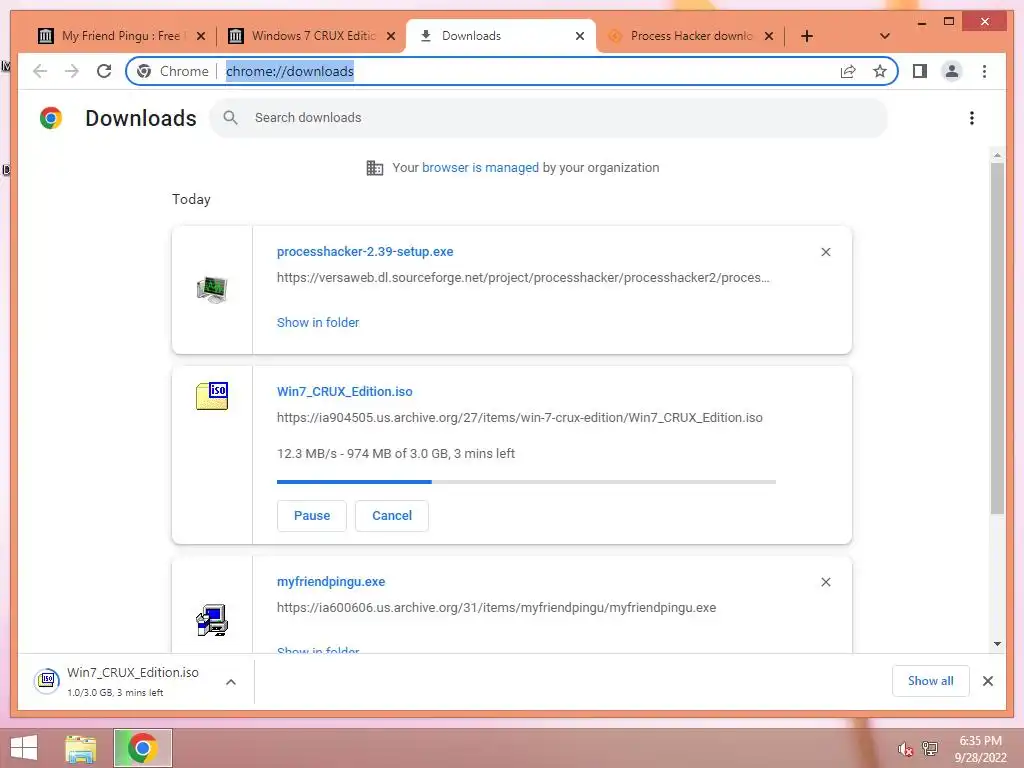
Task: Bookmark this tab with the star icon
Action: (x=880, y=71)
